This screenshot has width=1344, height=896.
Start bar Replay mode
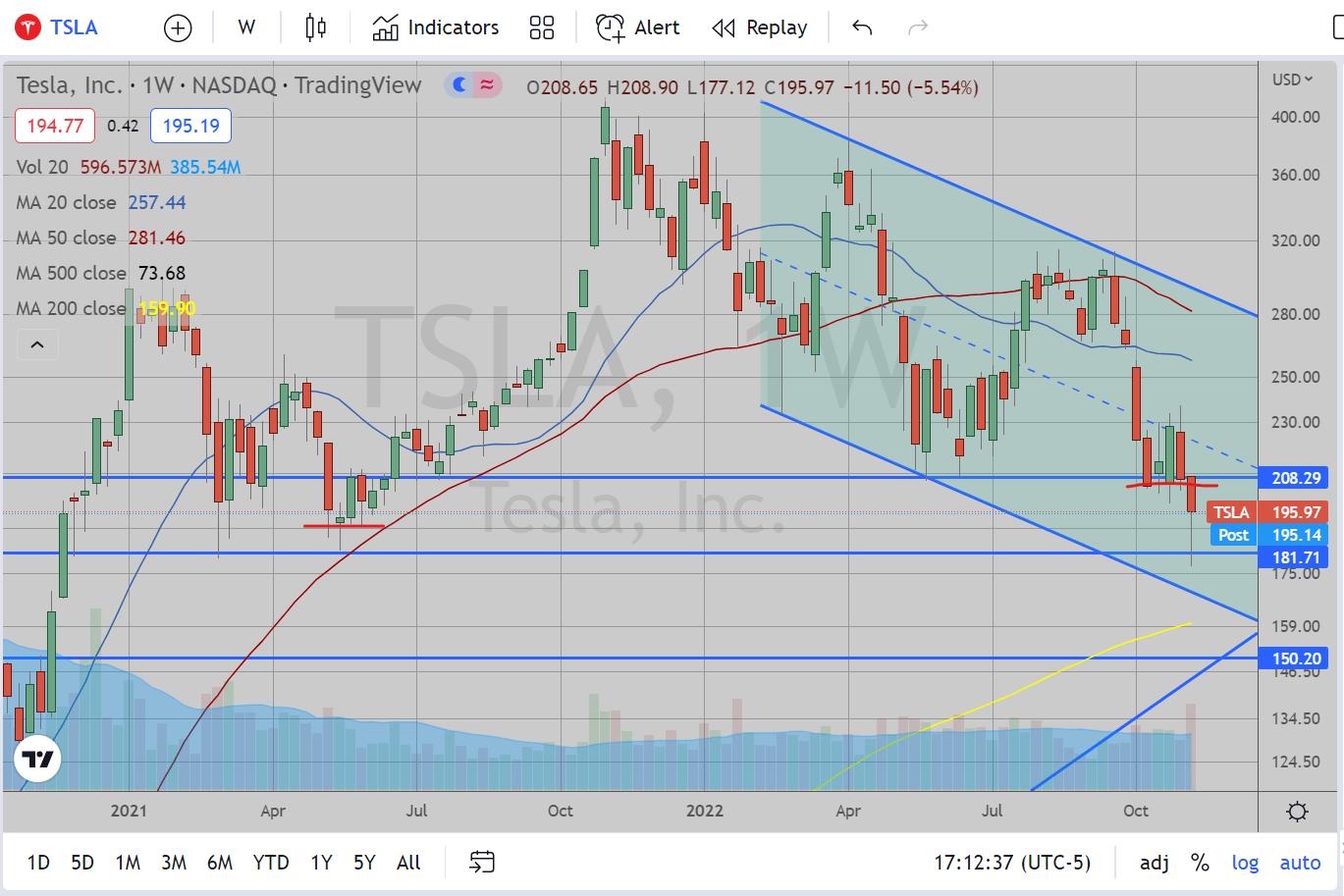(x=760, y=27)
